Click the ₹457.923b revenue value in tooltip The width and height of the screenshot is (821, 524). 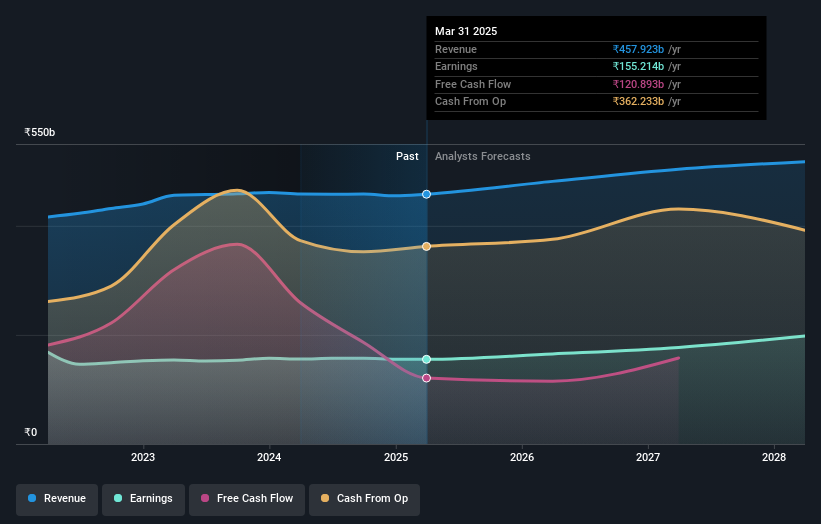(638, 49)
